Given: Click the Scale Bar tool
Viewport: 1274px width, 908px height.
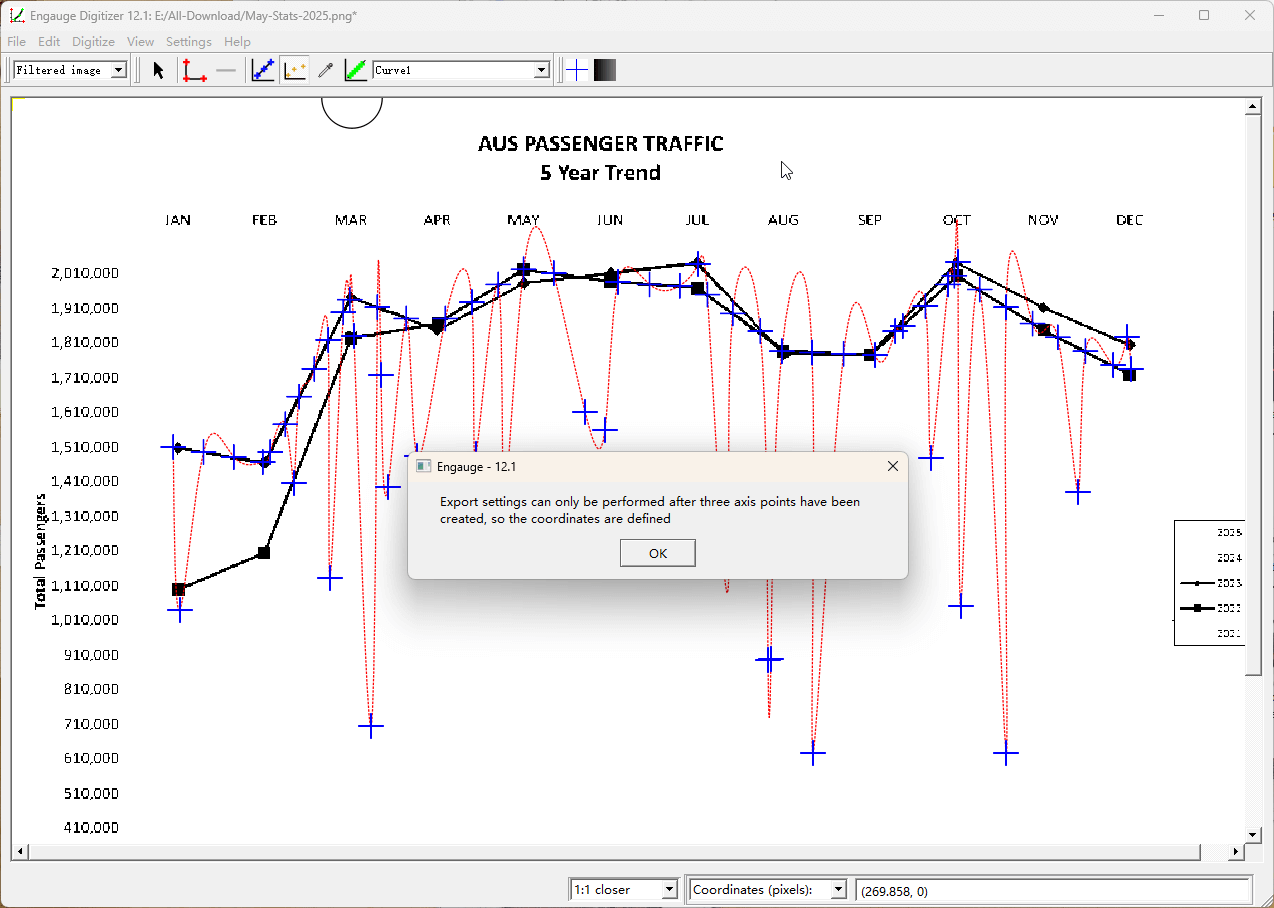Looking at the screenshot, I should coord(225,70).
